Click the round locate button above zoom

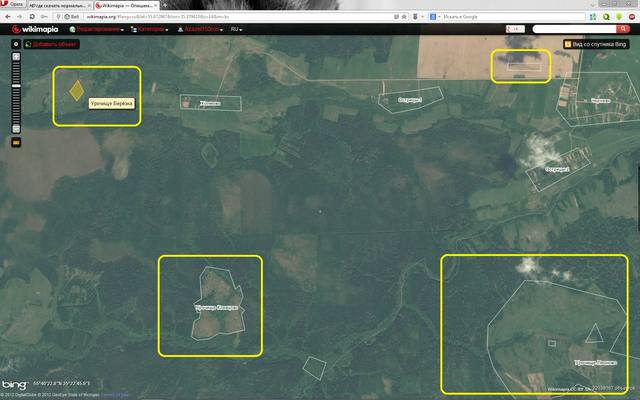pyautogui.click(x=16, y=44)
